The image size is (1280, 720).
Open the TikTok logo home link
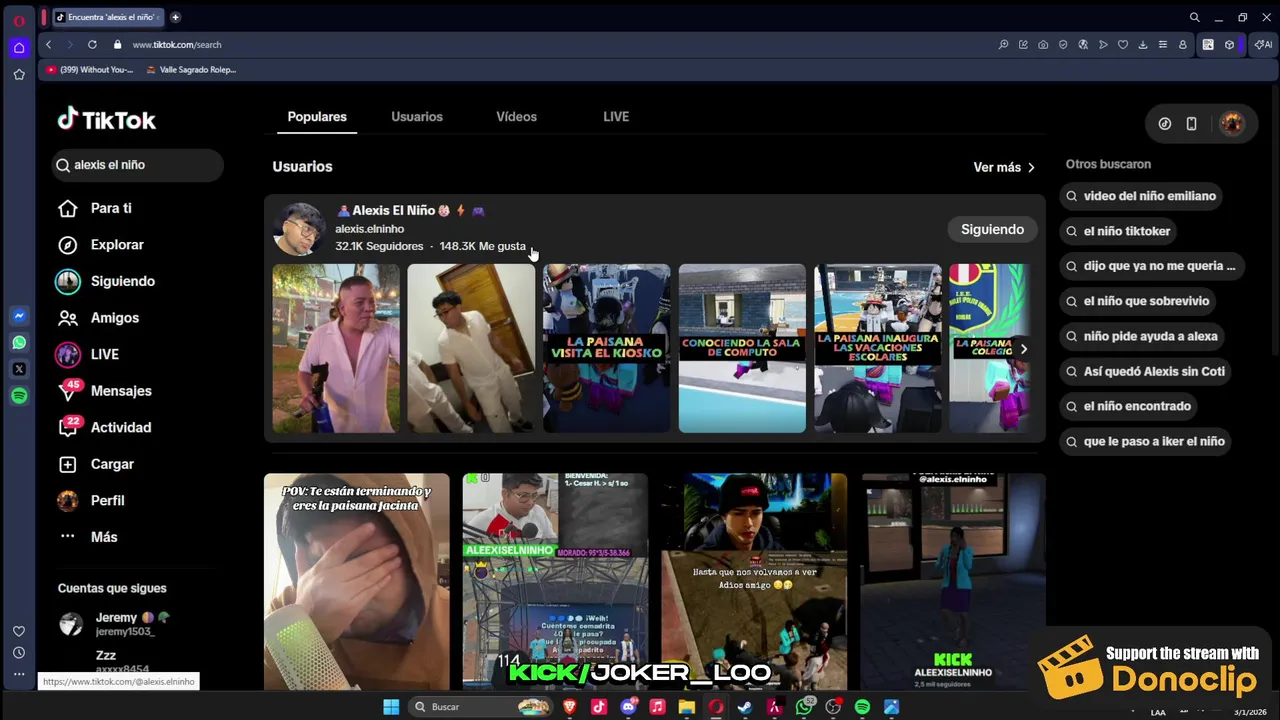tap(106, 119)
